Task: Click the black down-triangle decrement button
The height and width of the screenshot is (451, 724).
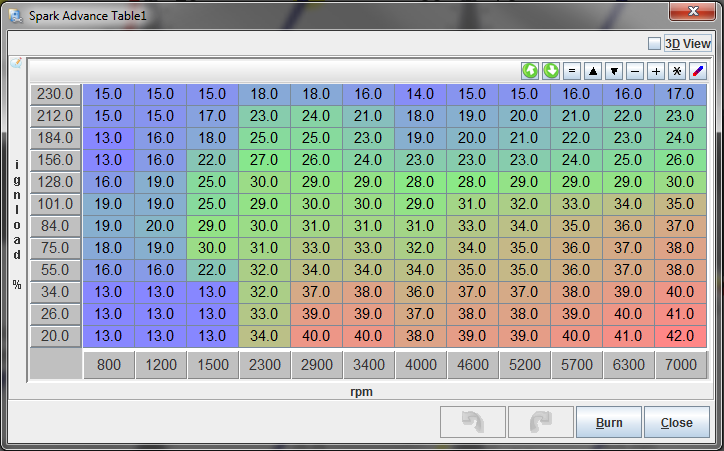Action: [x=614, y=71]
